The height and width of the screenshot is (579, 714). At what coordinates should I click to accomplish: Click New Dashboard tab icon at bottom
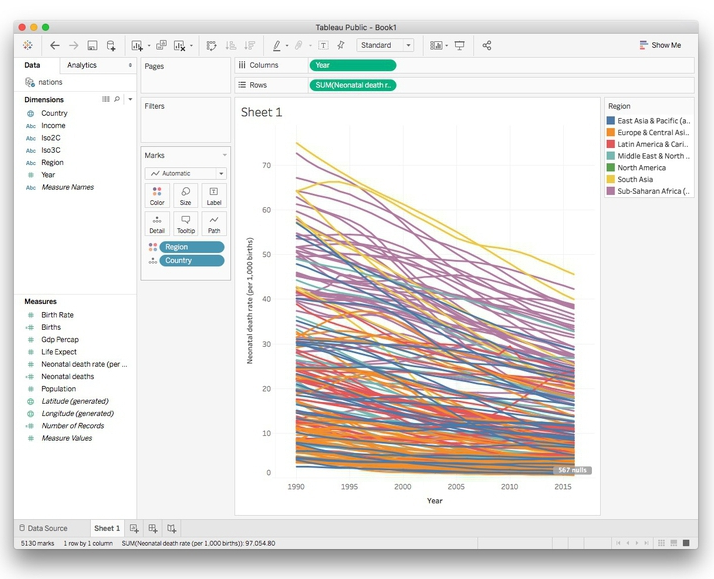[x=153, y=528]
